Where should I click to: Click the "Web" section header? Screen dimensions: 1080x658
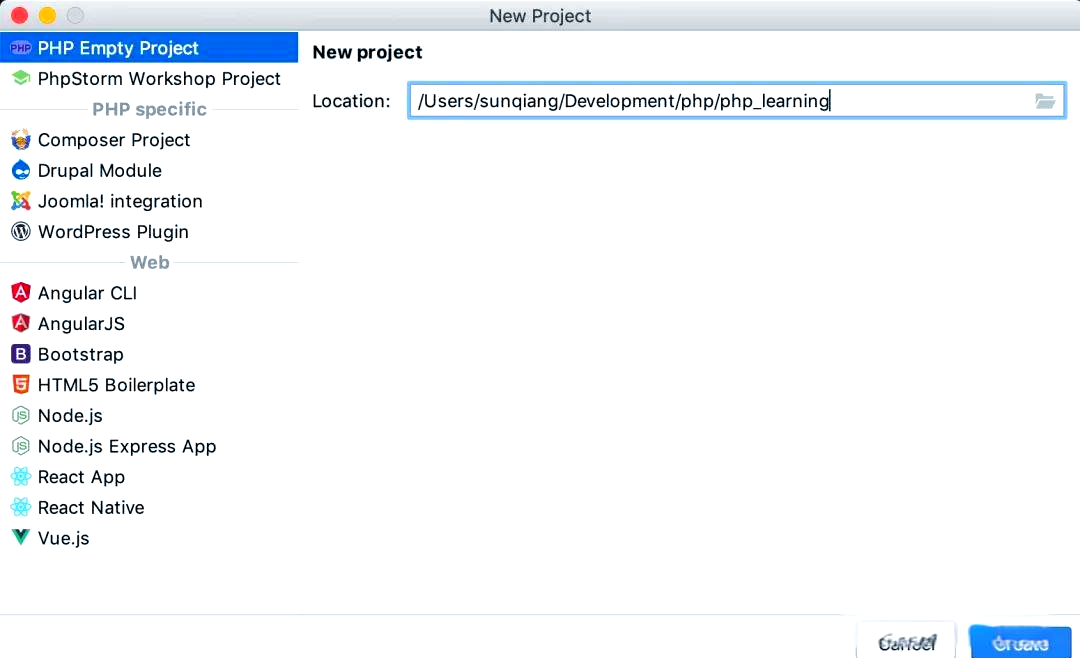coord(149,263)
